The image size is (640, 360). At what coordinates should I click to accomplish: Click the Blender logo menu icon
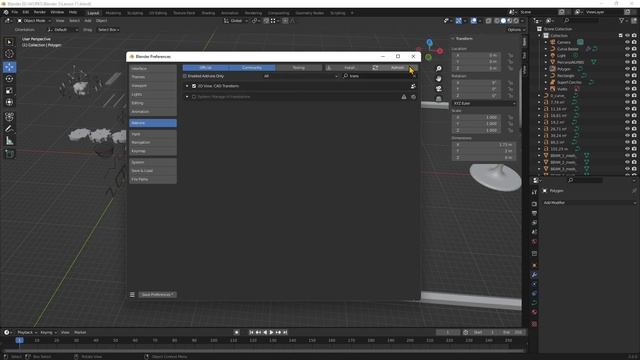coord(6,12)
